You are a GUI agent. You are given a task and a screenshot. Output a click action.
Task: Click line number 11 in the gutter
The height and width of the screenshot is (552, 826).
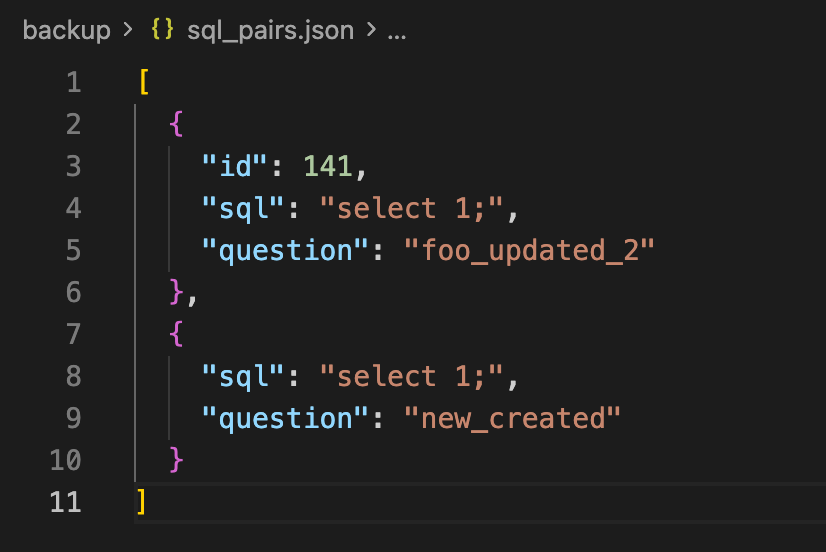tap(65, 502)
